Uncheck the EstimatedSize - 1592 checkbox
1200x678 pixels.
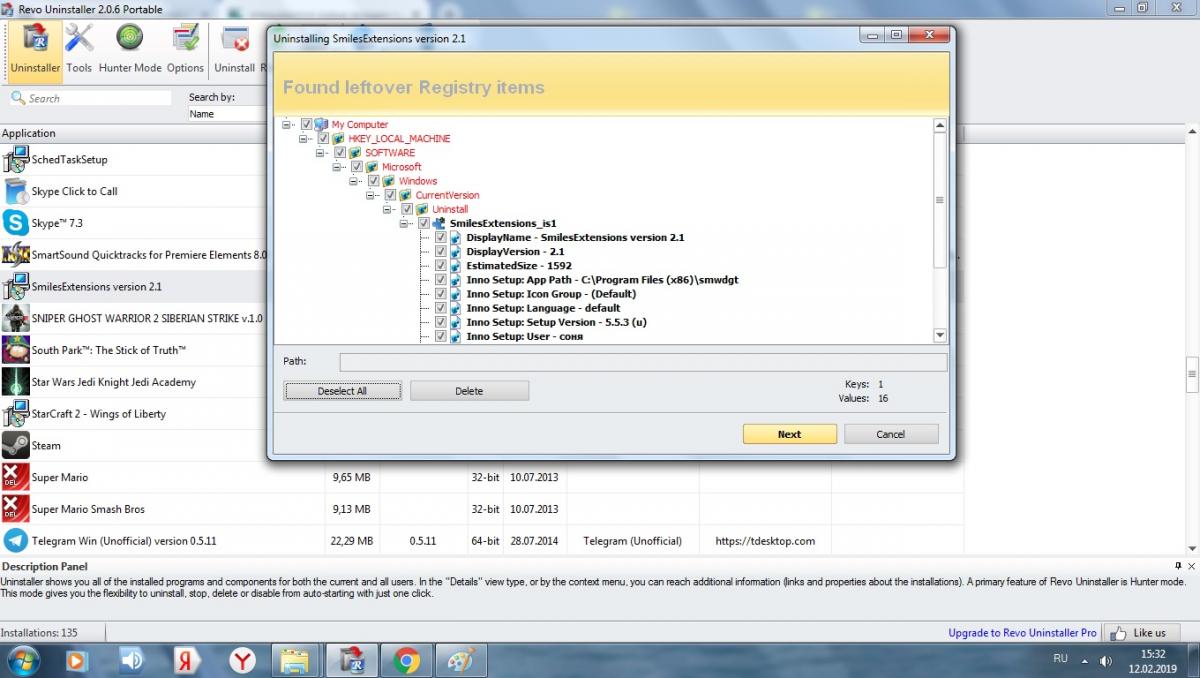point(441,266)
